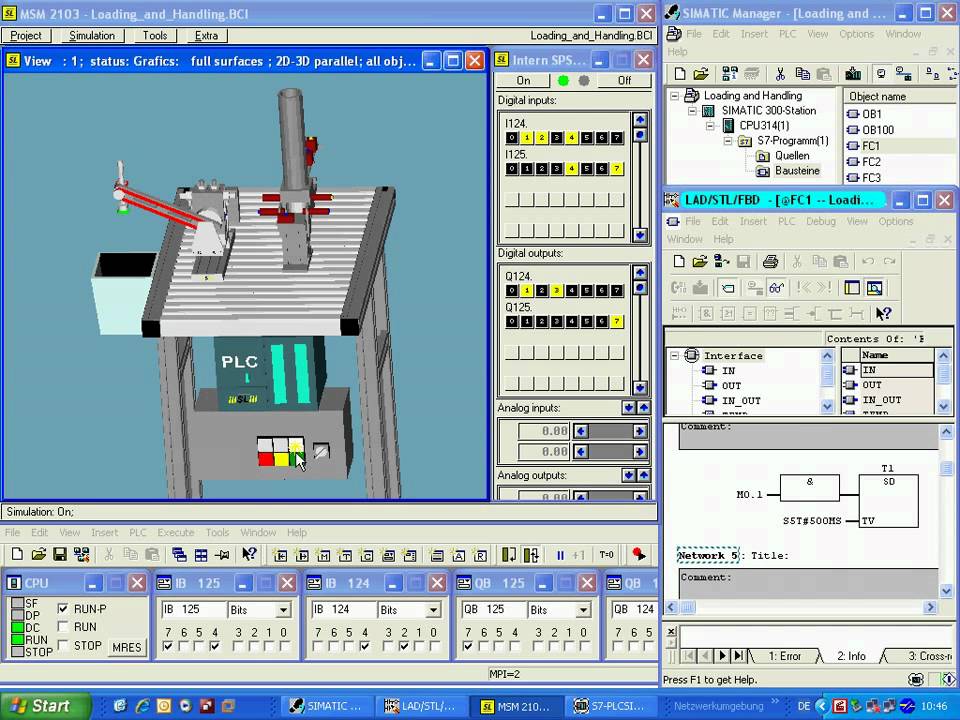Viewport: 960px width, 720px height.
Task: Open Bits format dropdown in IB 124 window
Action: pyautogui.click(x=433, y=610)
